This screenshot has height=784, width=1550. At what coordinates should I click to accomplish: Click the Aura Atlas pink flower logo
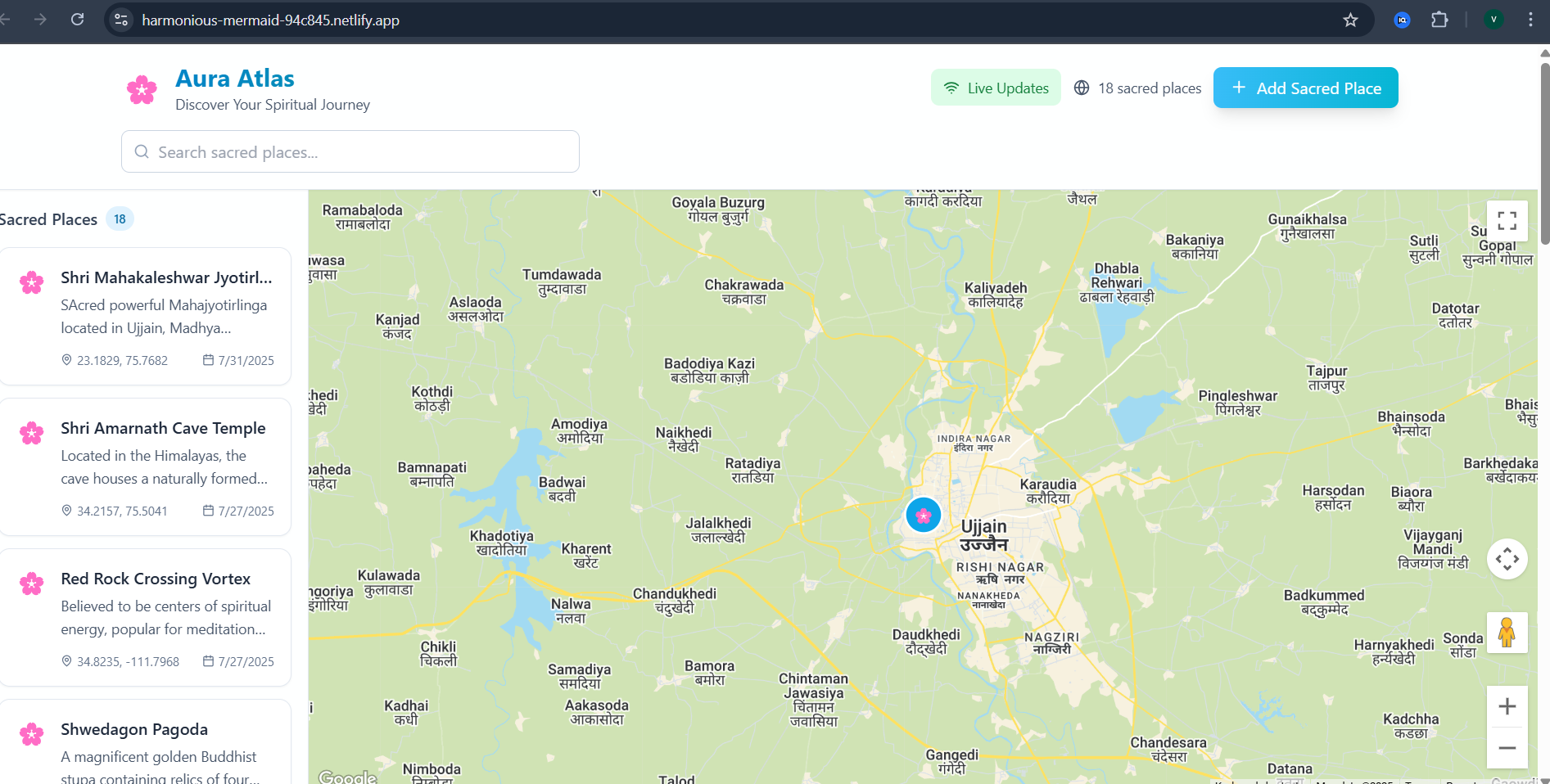[142, 89]
